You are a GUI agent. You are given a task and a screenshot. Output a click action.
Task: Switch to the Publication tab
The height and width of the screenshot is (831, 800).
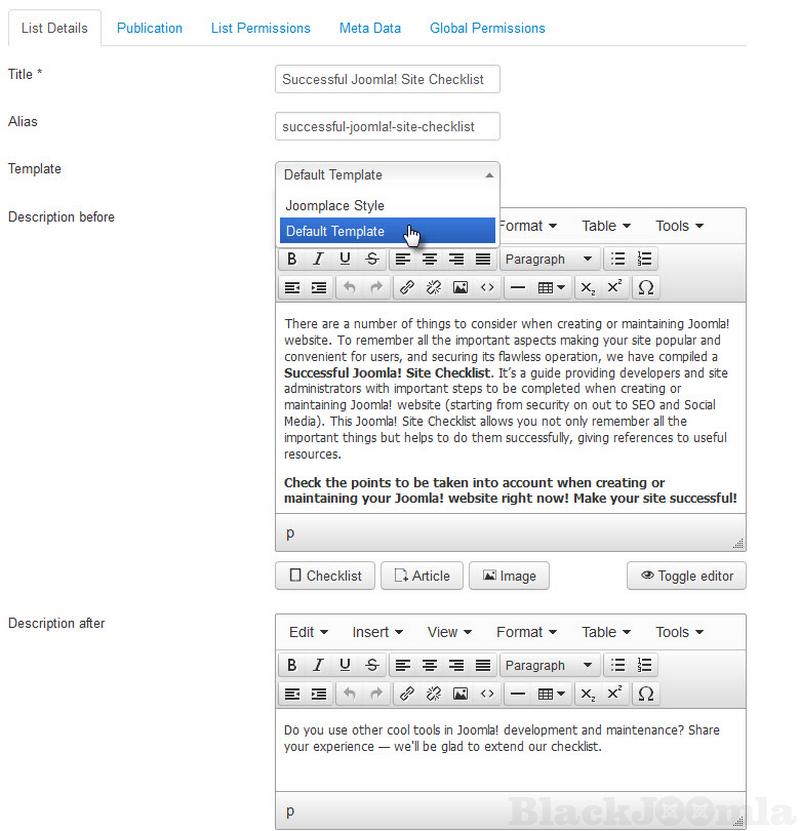coord(150,28)
